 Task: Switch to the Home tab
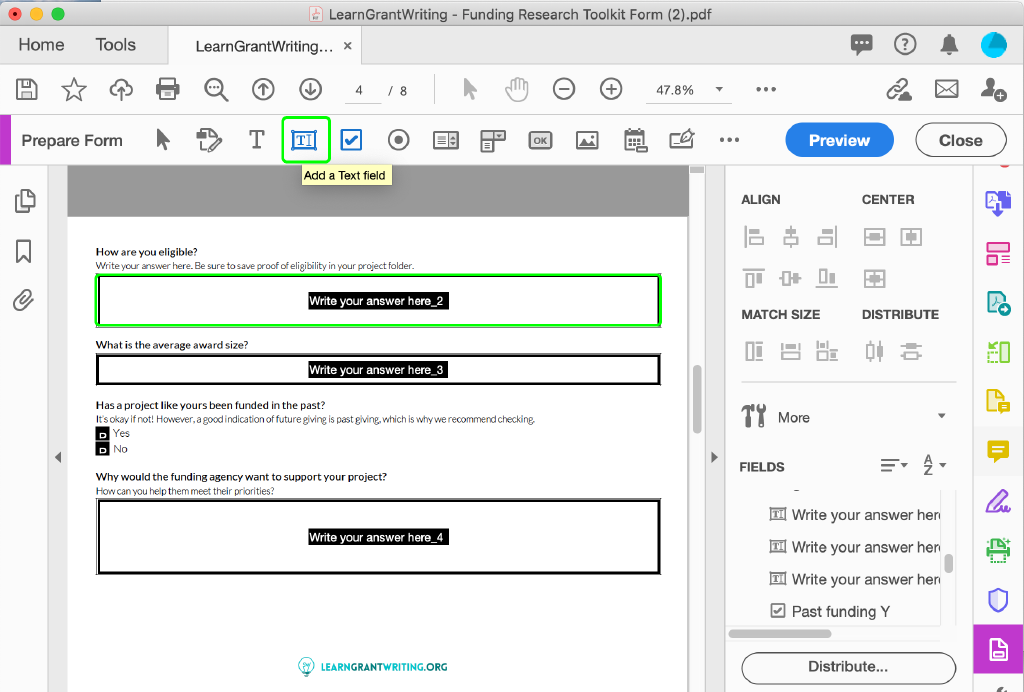pyautogui.click(x=41, y=45)
